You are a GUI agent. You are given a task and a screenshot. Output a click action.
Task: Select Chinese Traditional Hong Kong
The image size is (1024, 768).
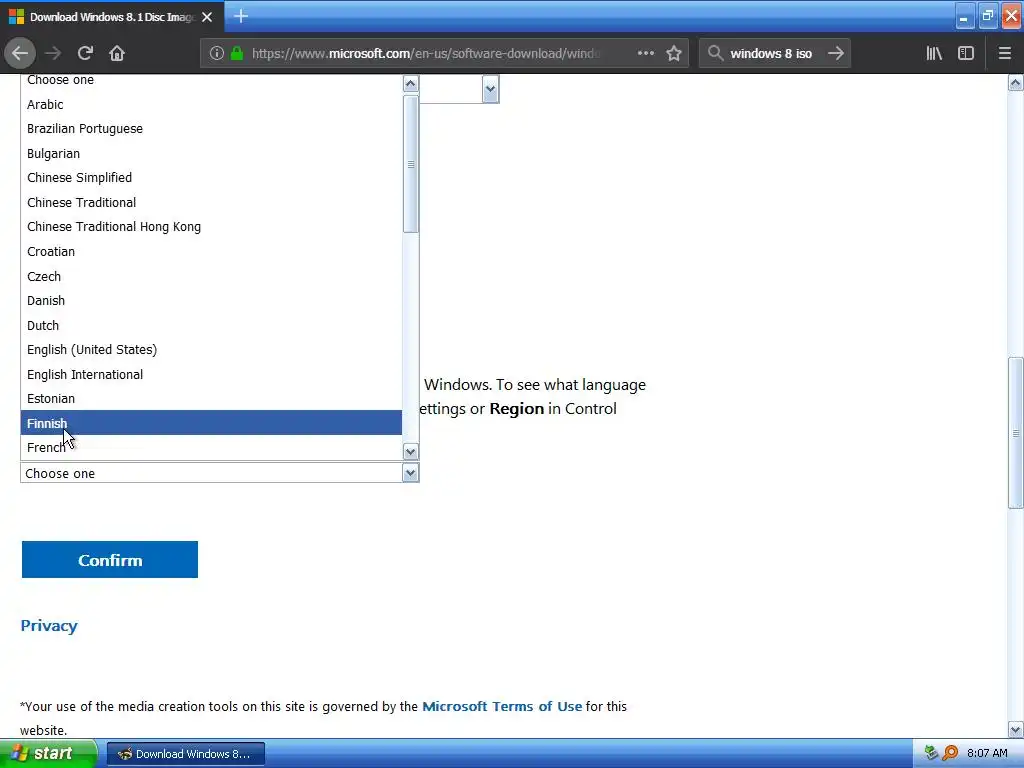coord(211,227)
